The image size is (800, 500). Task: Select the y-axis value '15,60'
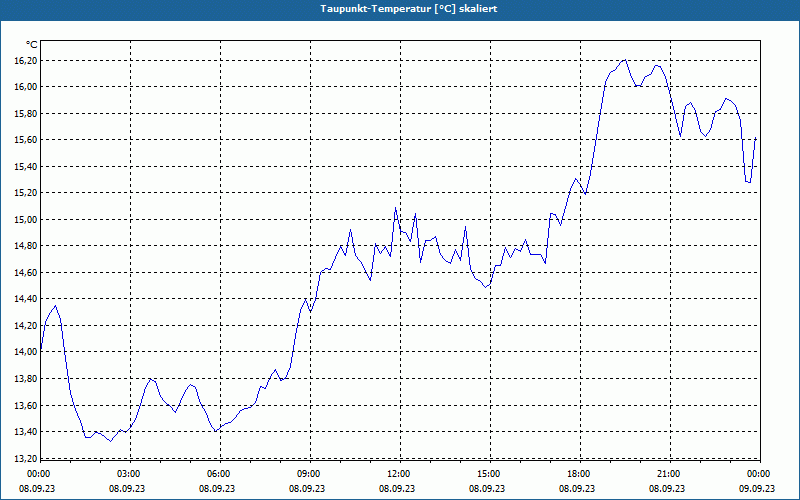click(x=26, y=140)
